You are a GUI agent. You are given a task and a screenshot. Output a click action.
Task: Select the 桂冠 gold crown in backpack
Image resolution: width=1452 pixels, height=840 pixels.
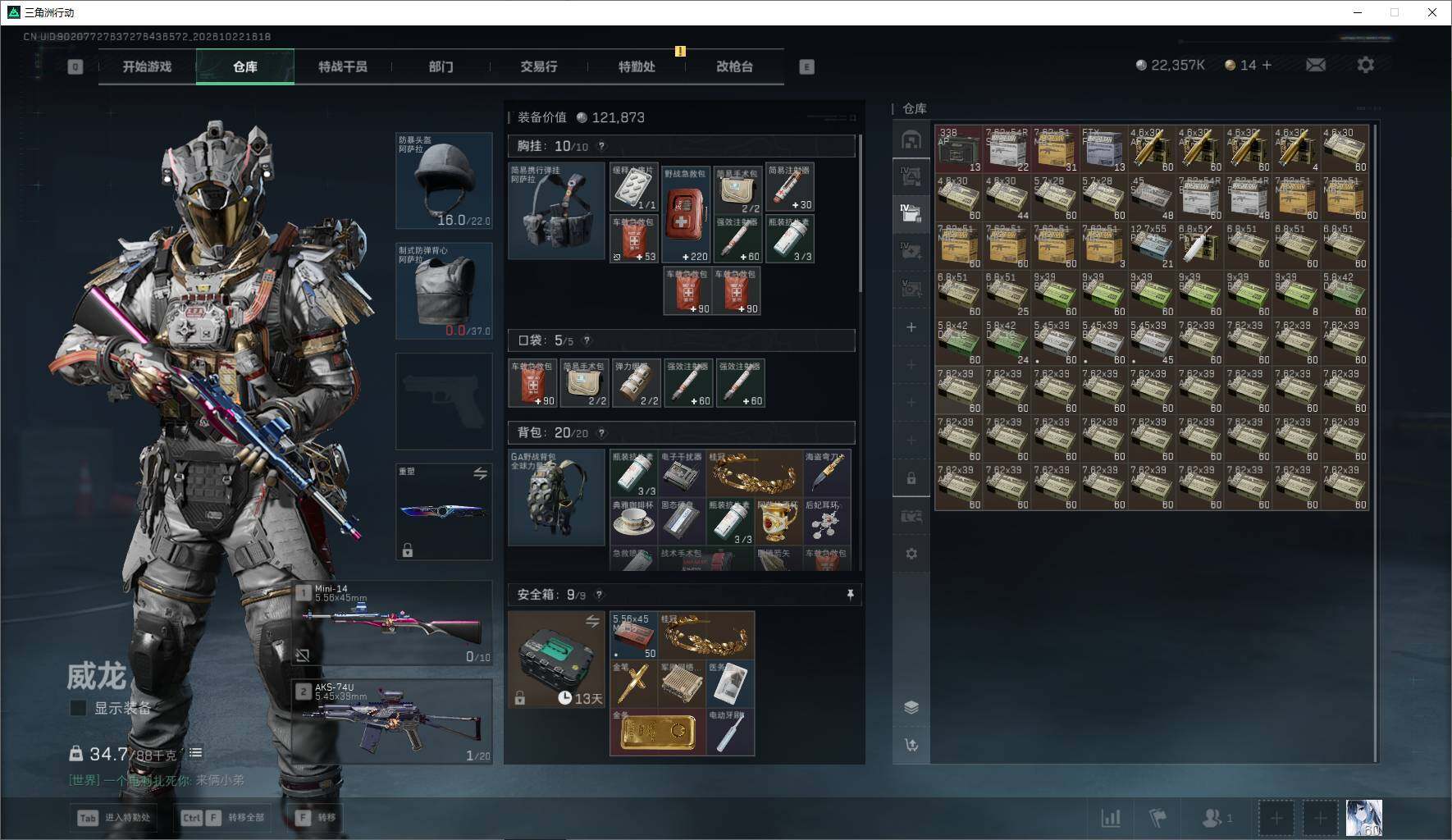[753, 472]
